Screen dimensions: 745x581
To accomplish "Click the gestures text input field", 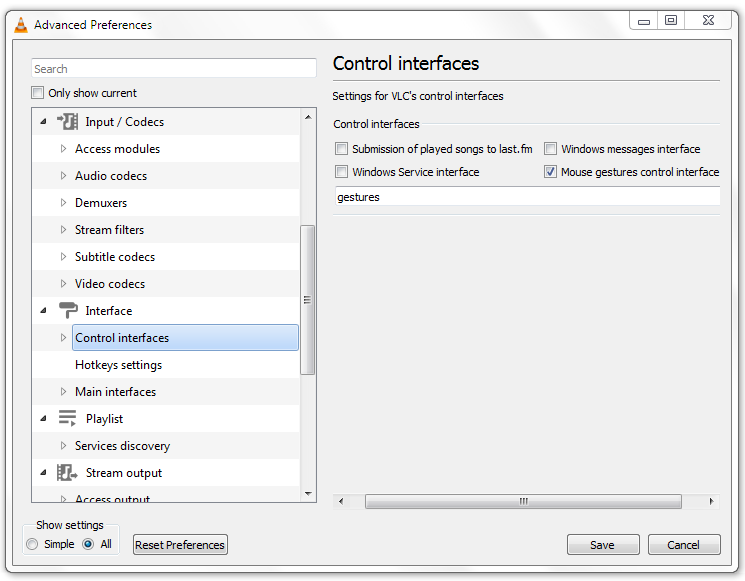I will [527, 197].
